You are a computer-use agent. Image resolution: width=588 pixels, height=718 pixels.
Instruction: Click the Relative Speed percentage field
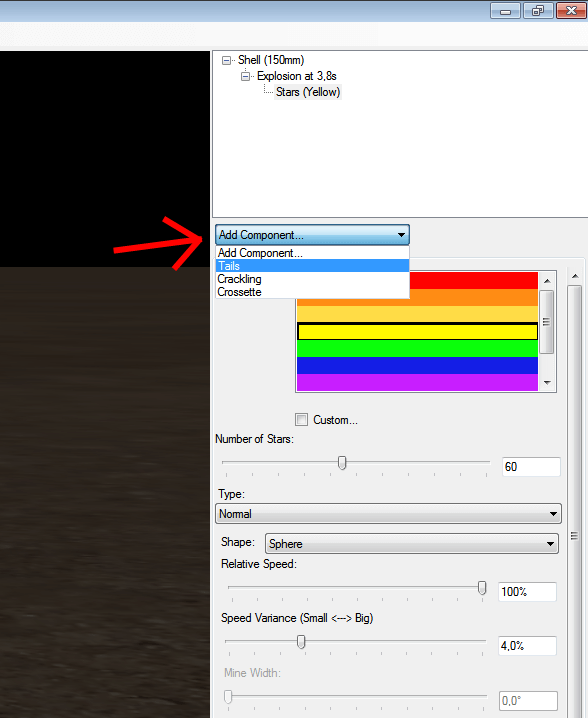click(x=527, y=592)
